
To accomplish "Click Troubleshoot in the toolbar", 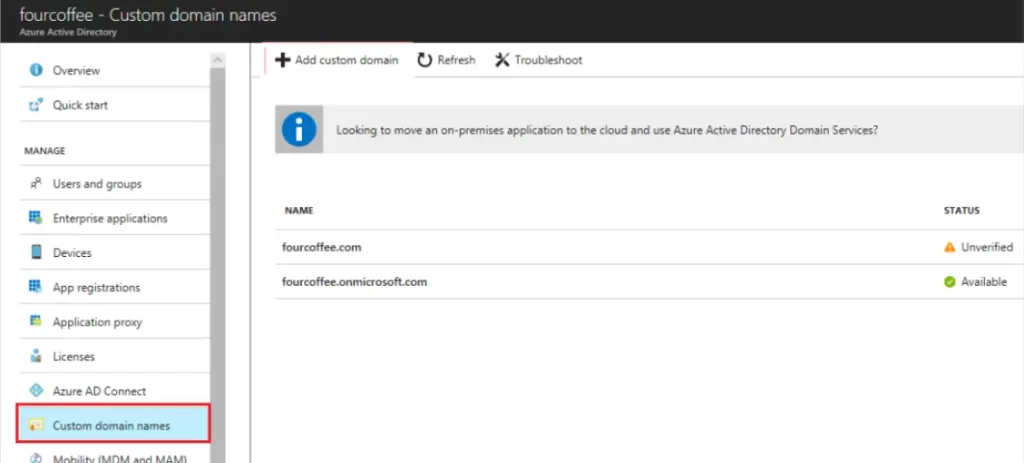I will 538,60.
